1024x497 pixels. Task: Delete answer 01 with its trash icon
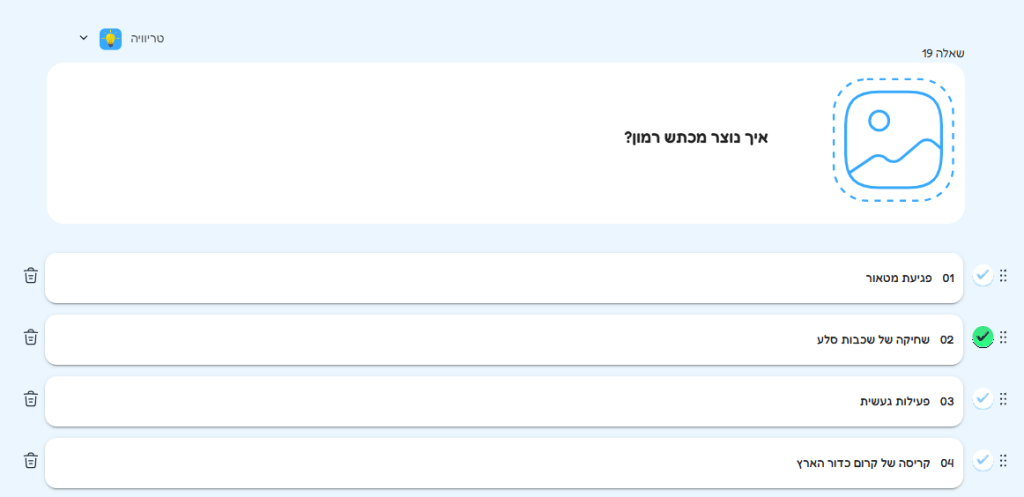pyautogui.click(x=31, y=276)
